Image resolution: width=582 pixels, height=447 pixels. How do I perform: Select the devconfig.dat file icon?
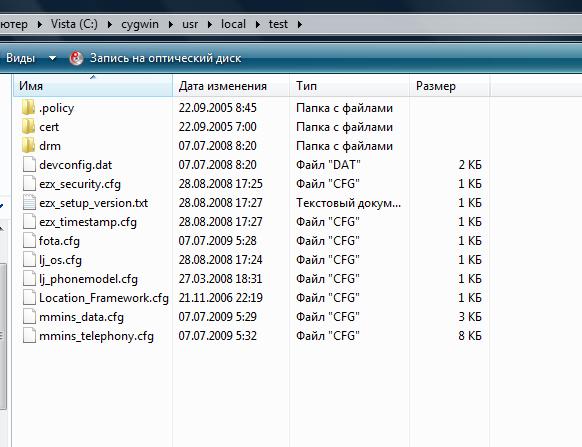point(29,164)
